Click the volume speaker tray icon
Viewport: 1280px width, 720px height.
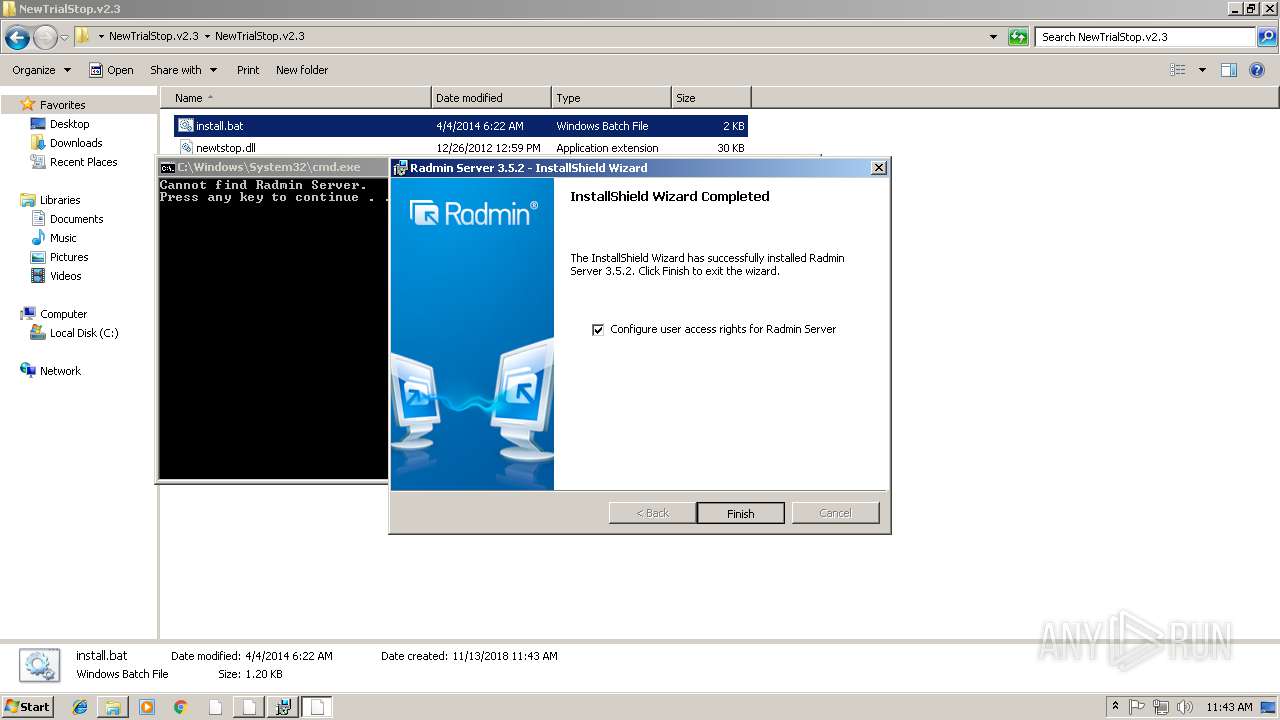1184,707
